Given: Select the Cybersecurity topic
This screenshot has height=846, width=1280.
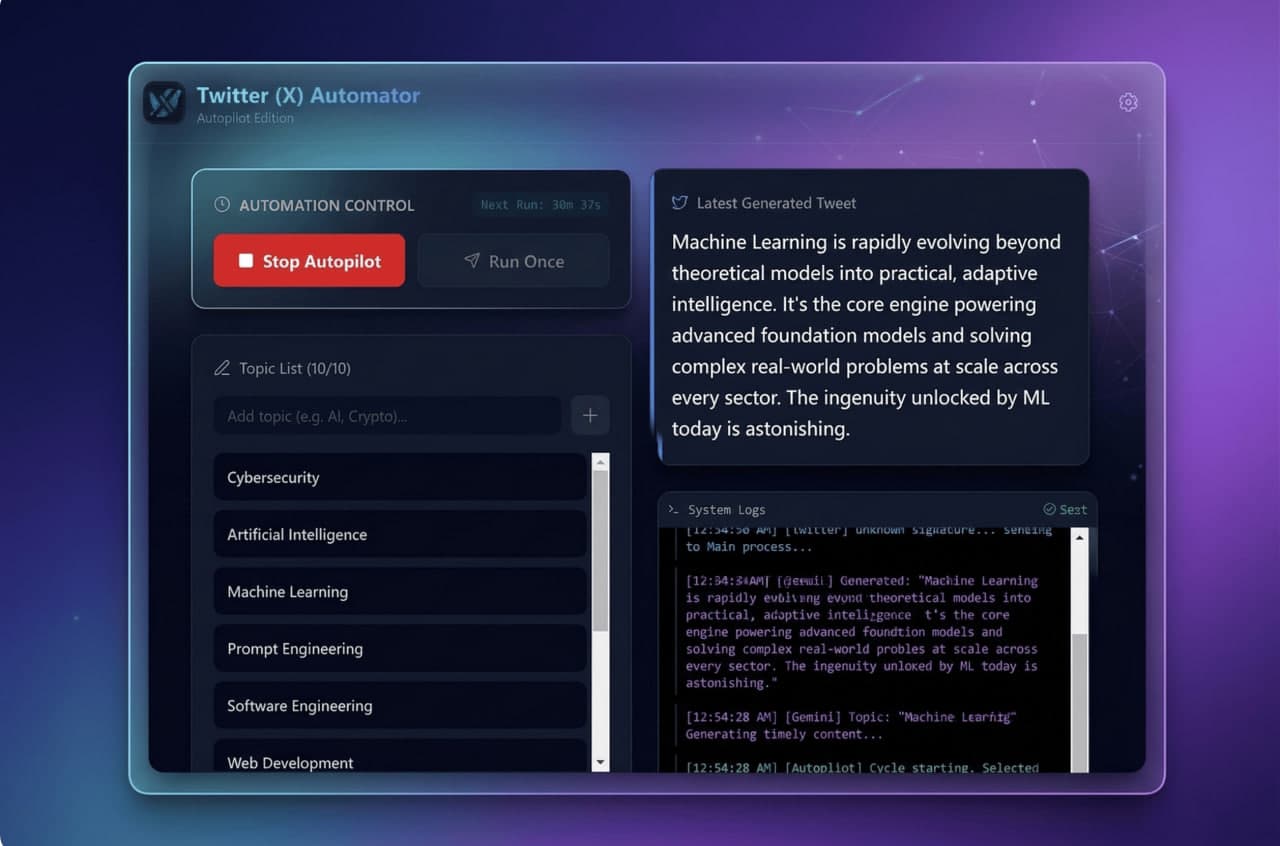Looking at the screenshot, I should point(400,477).
